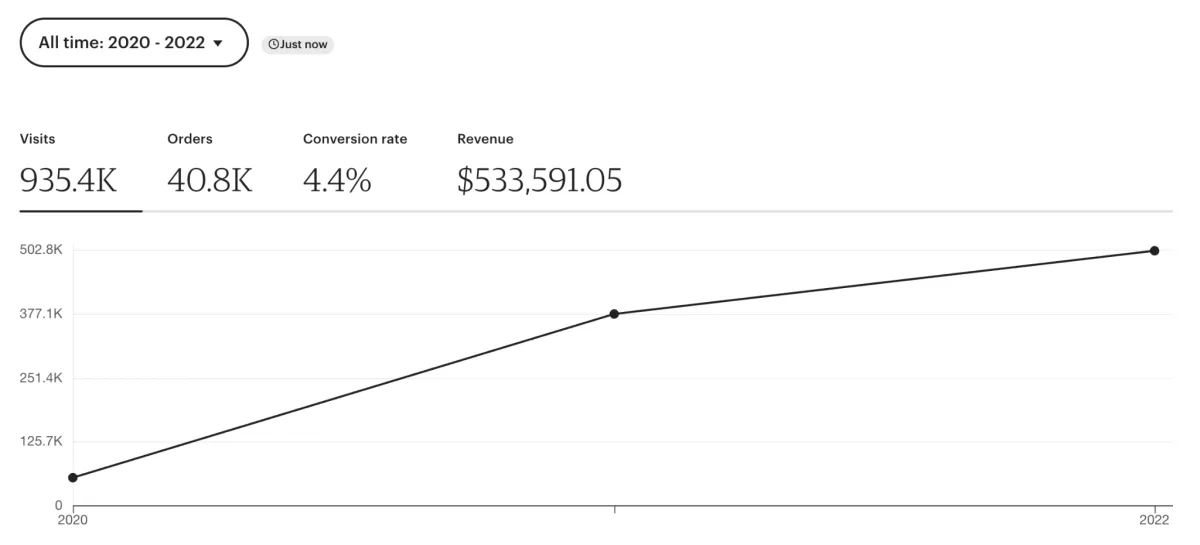Click the $533,591.05 revenue figure
The image size is (1200, 545).
539,181
